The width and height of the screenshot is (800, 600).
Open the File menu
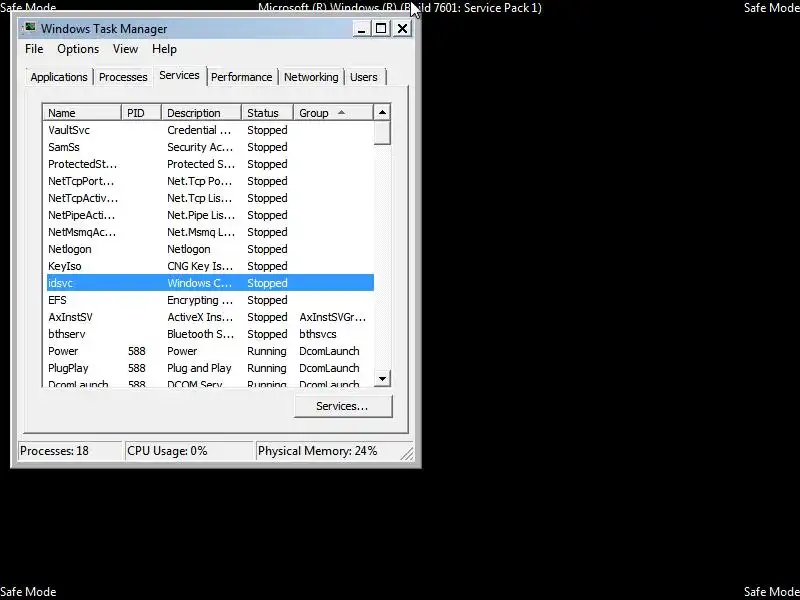[34, 49]
